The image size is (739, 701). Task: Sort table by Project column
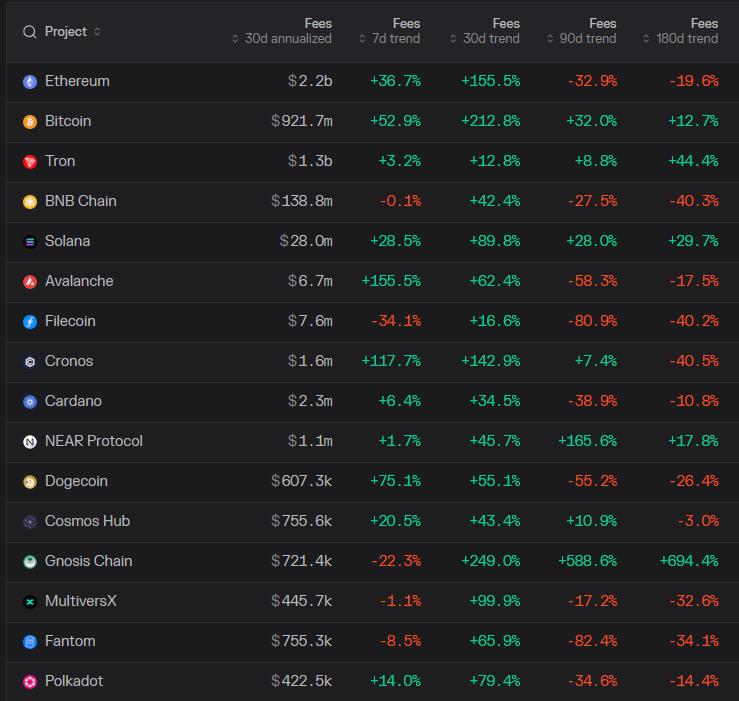click(72, 32)
